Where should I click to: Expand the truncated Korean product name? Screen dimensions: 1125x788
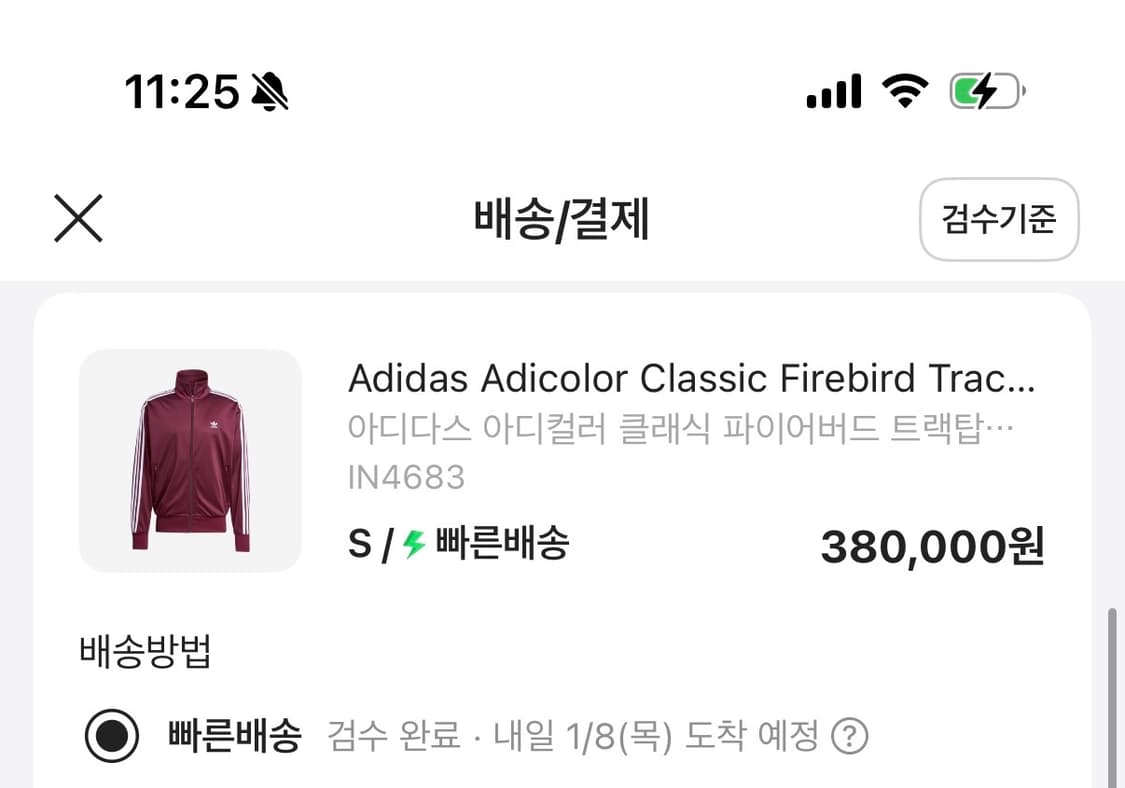[683, 428]
